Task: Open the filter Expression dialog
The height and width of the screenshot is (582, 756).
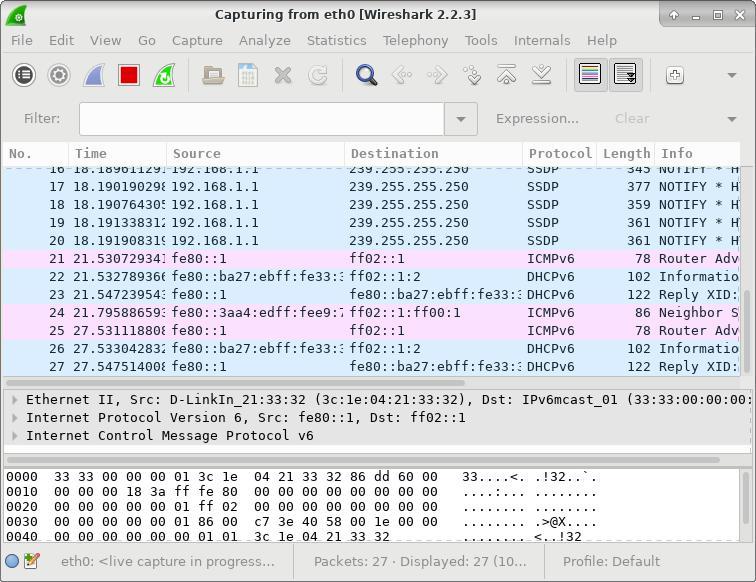Action: [x=537, y=119]
